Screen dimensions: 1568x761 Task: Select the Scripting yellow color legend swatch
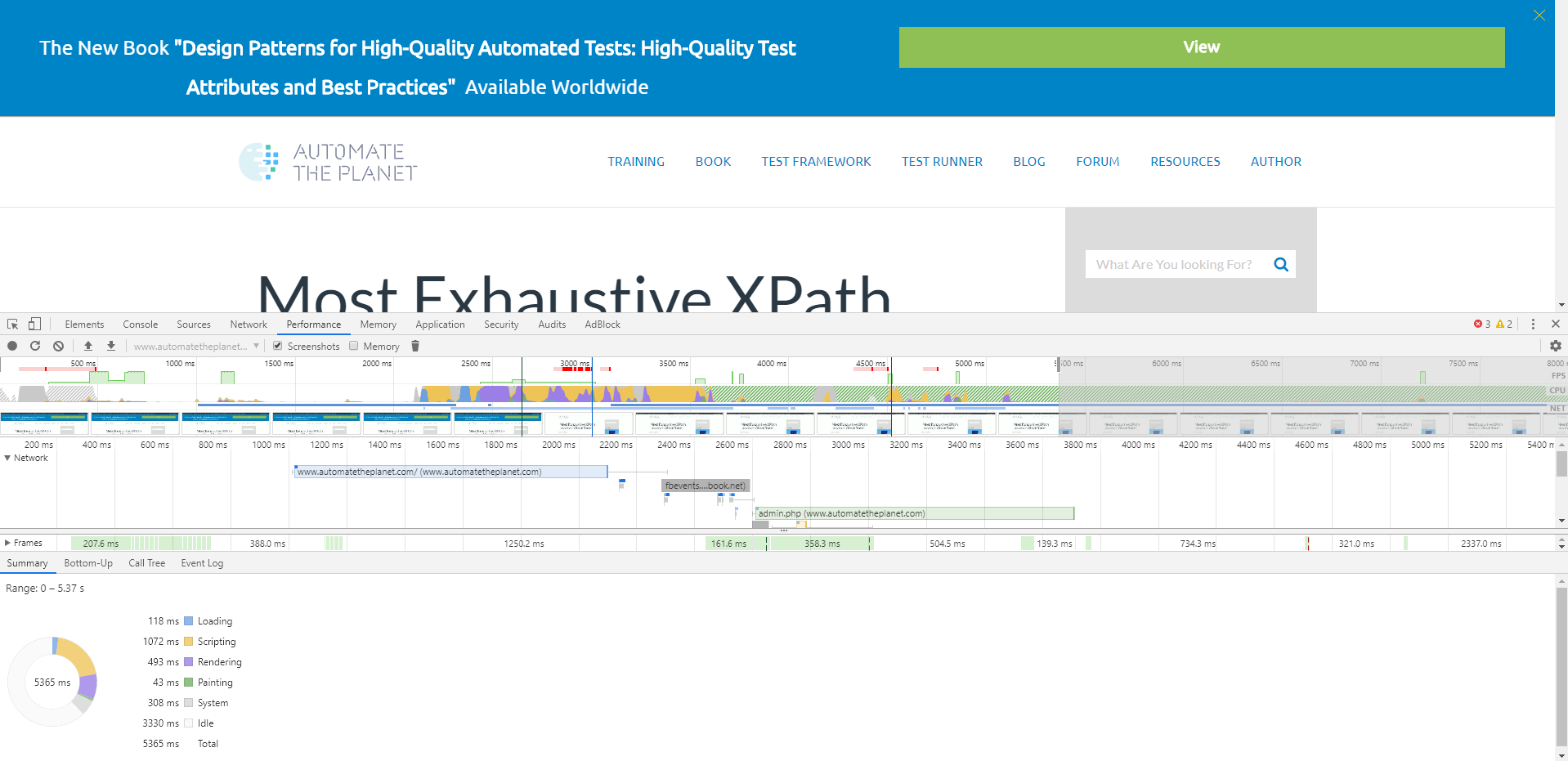coord(189,642)
